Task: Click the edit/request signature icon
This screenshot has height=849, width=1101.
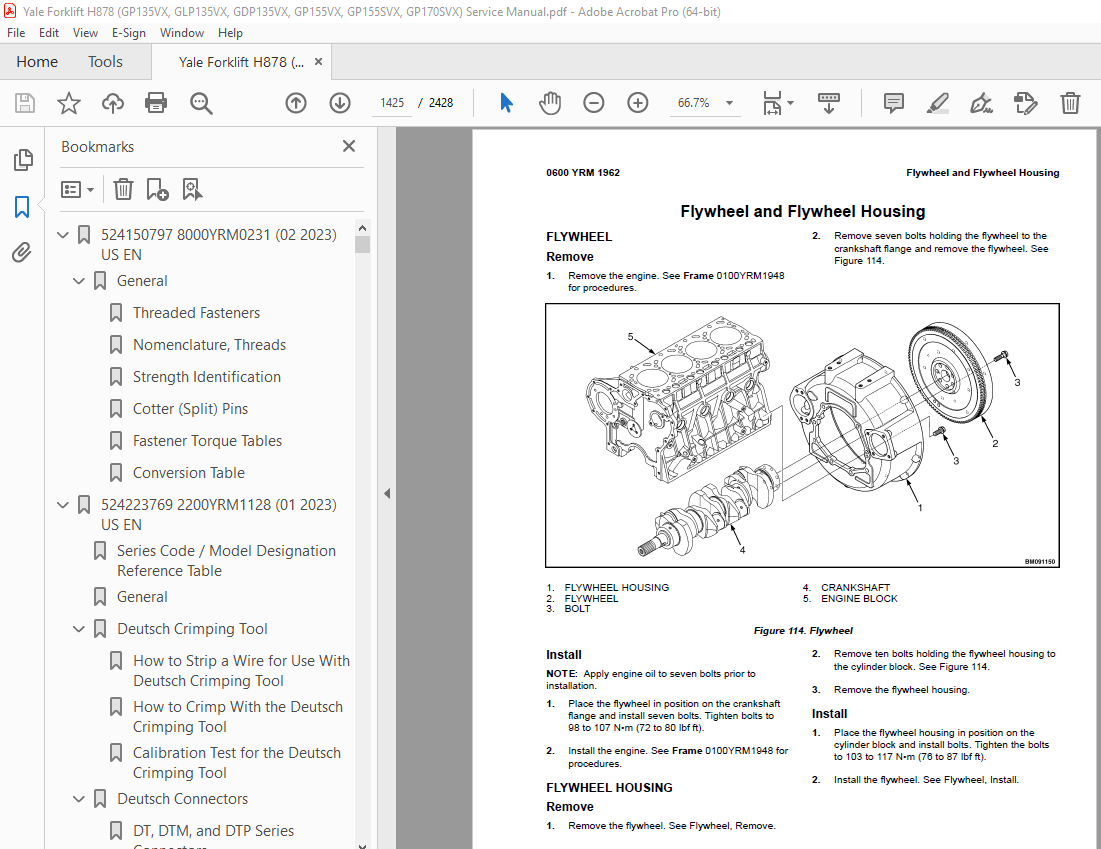Action: [x=1025, y=103]
